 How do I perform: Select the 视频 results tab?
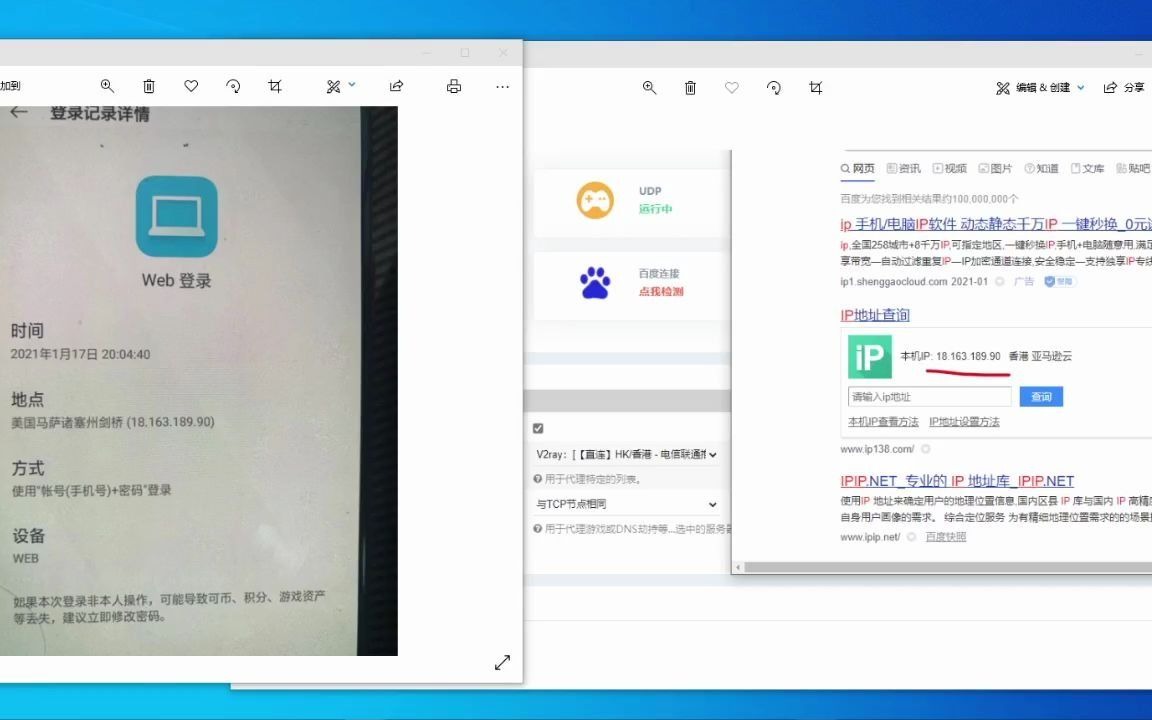953,168
